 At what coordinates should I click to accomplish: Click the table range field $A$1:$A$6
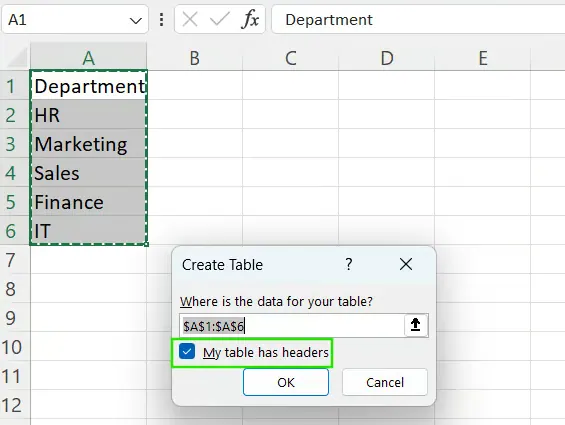292,326
